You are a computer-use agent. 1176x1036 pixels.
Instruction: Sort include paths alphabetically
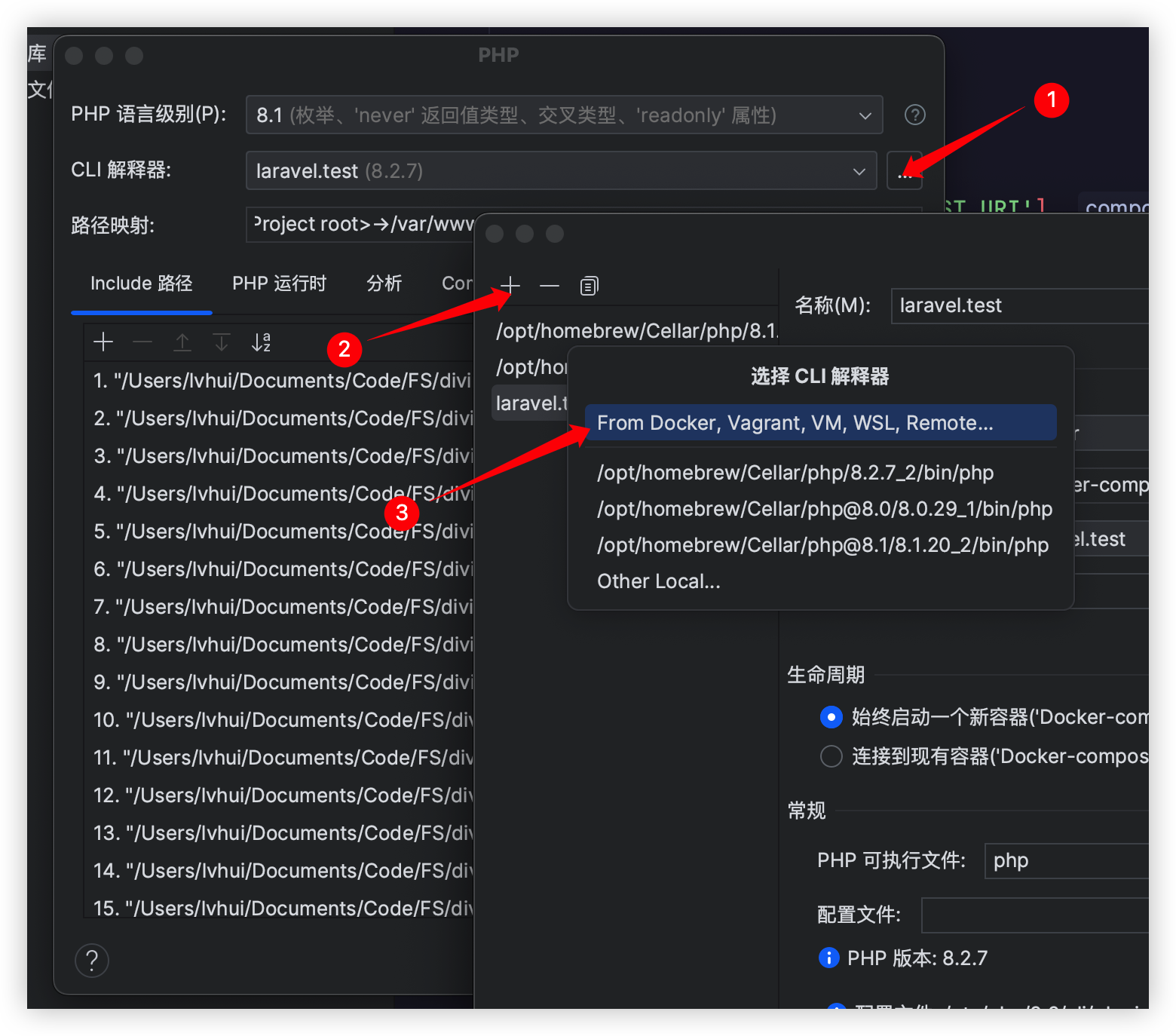tap(261, 342)
